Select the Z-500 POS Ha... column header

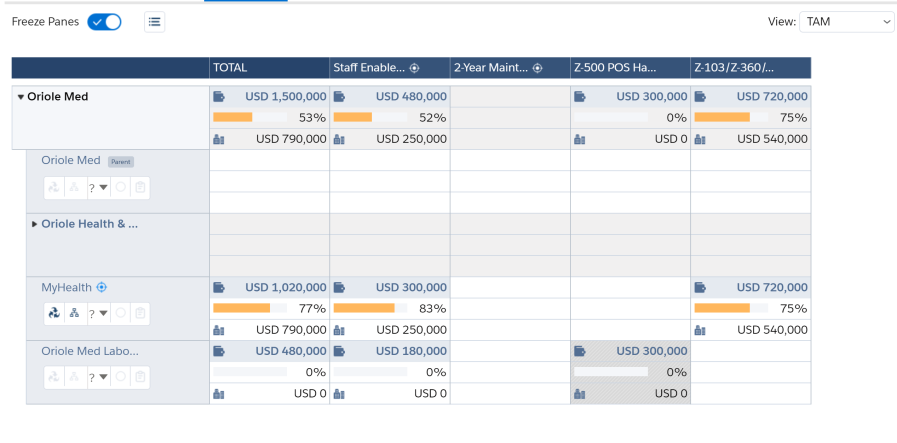(x=630, y=68)
